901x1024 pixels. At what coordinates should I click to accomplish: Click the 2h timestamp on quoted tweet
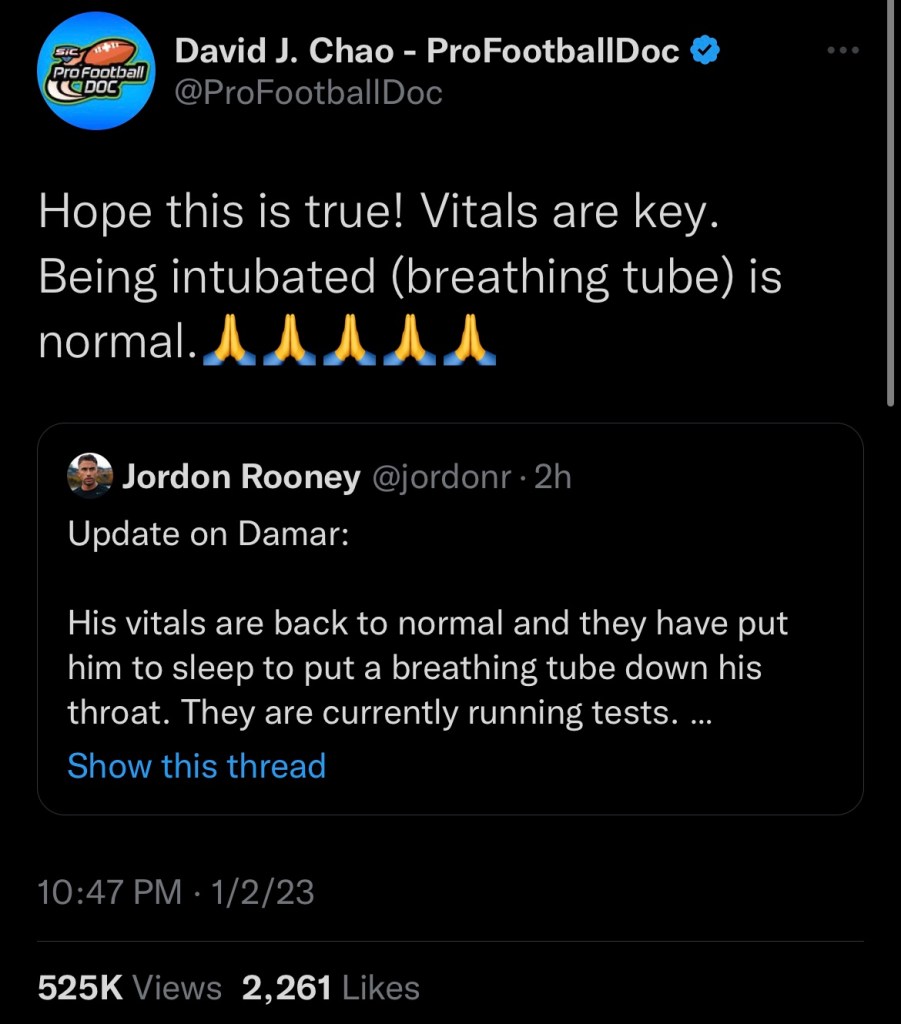(553, 478)
